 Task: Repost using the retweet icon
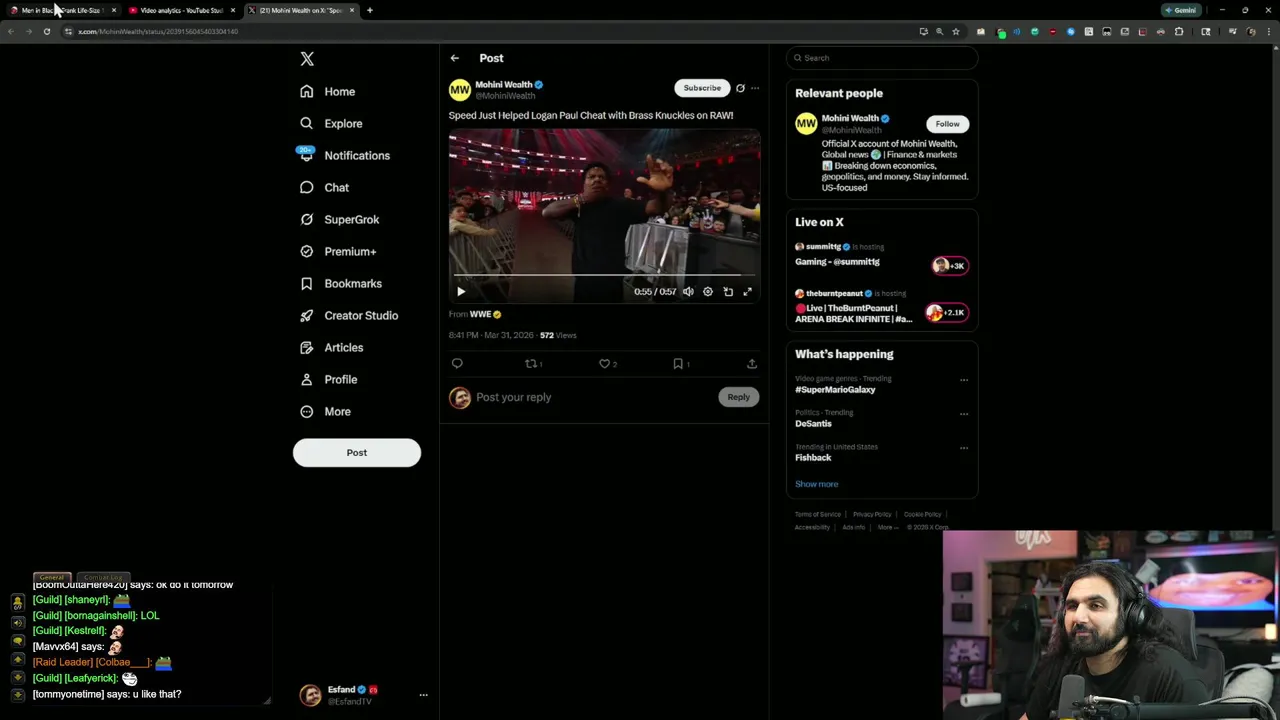point(531,364)
